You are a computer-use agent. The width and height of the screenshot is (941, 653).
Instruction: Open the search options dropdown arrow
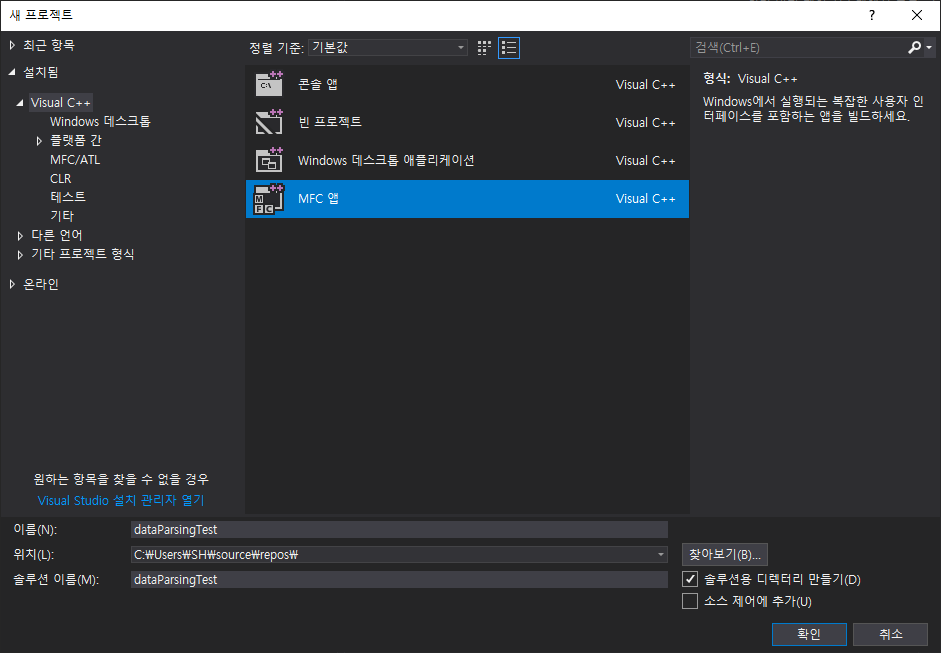(929, 47)
